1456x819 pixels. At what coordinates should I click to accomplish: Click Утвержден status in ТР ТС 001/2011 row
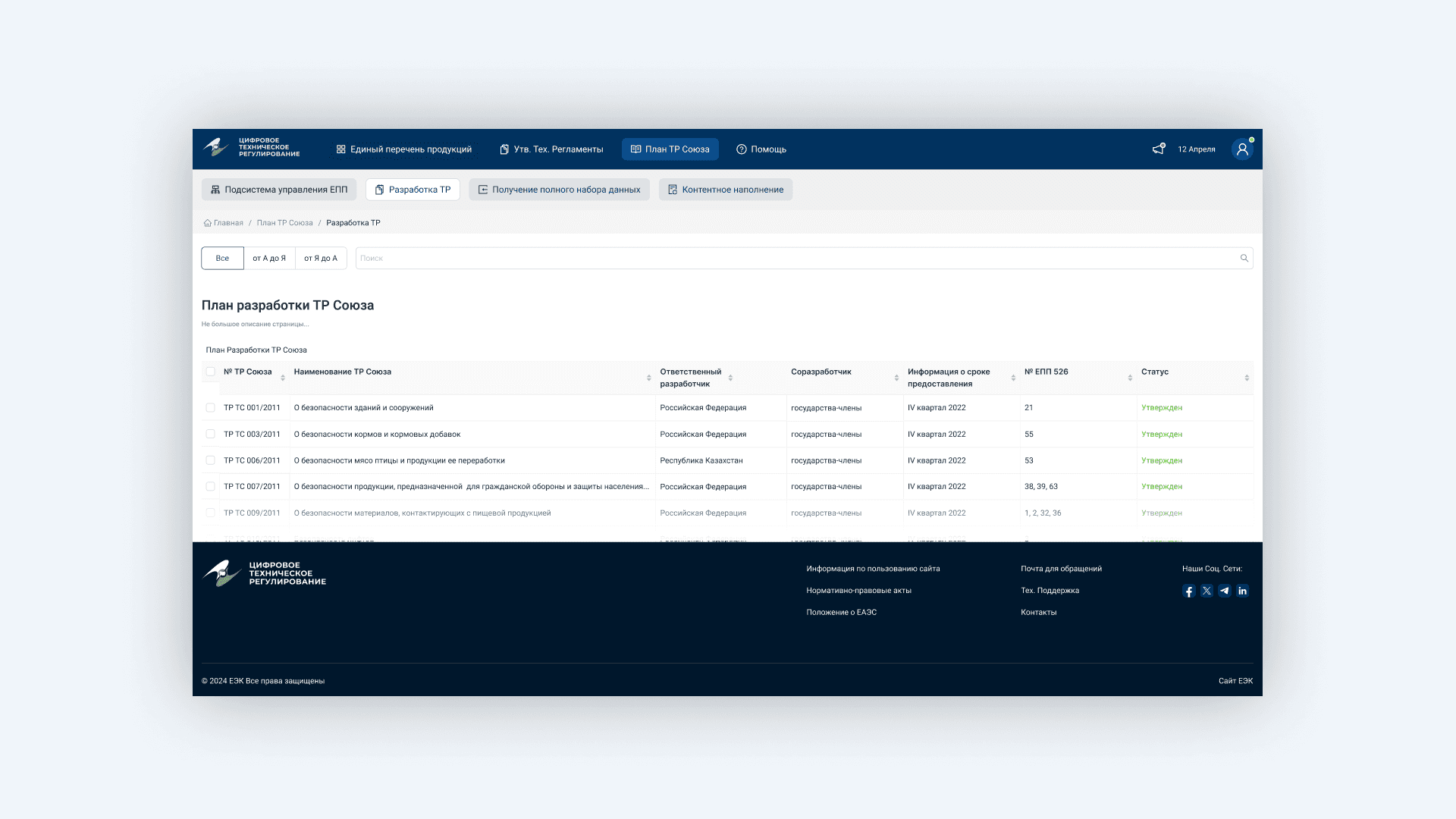point(1162,408)
